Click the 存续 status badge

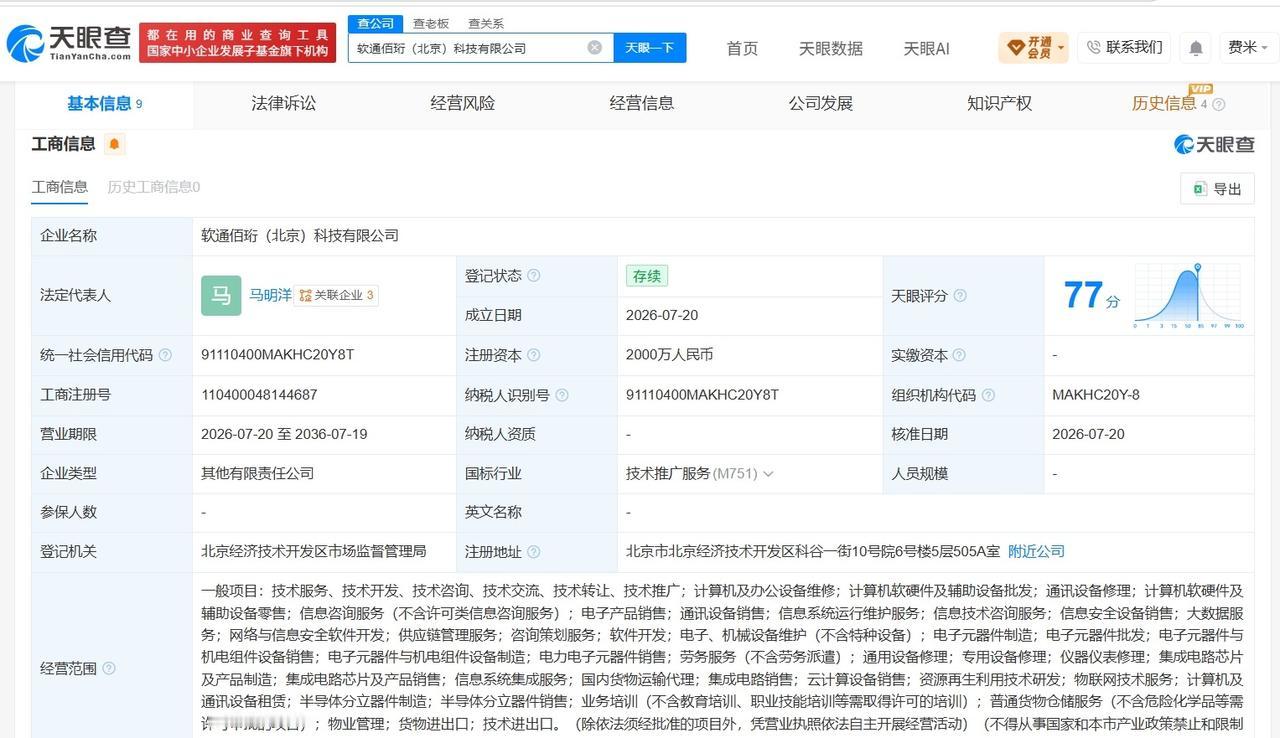(647, 276)
